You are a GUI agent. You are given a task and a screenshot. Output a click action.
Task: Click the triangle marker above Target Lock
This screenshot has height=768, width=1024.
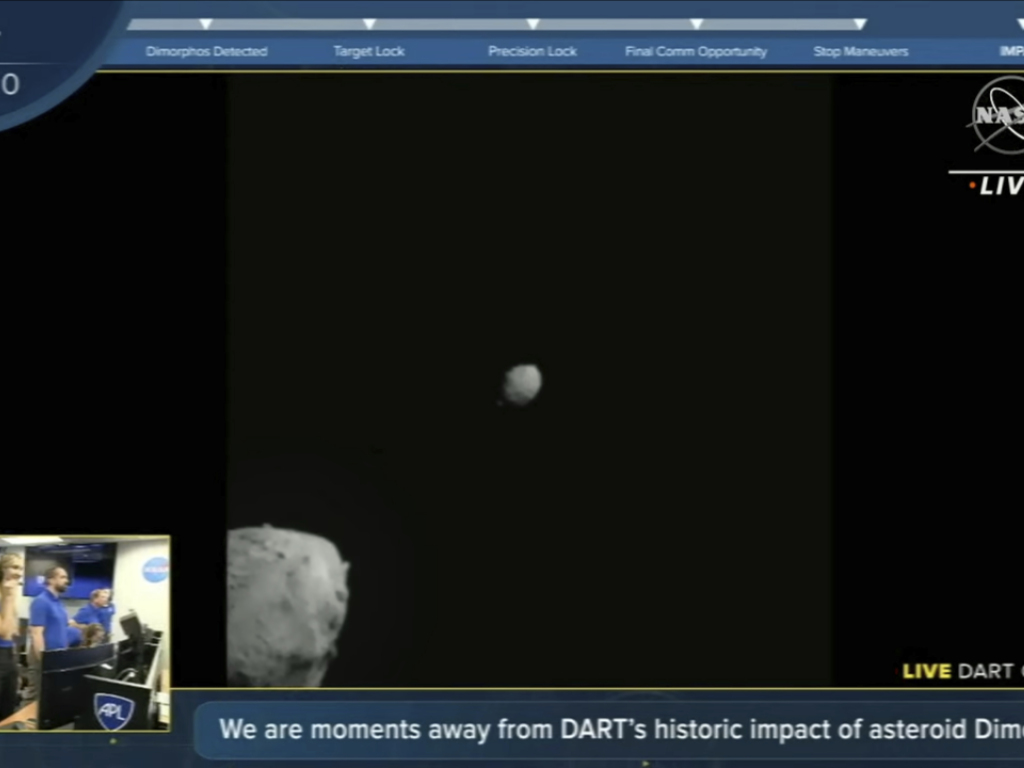(369, 24)
